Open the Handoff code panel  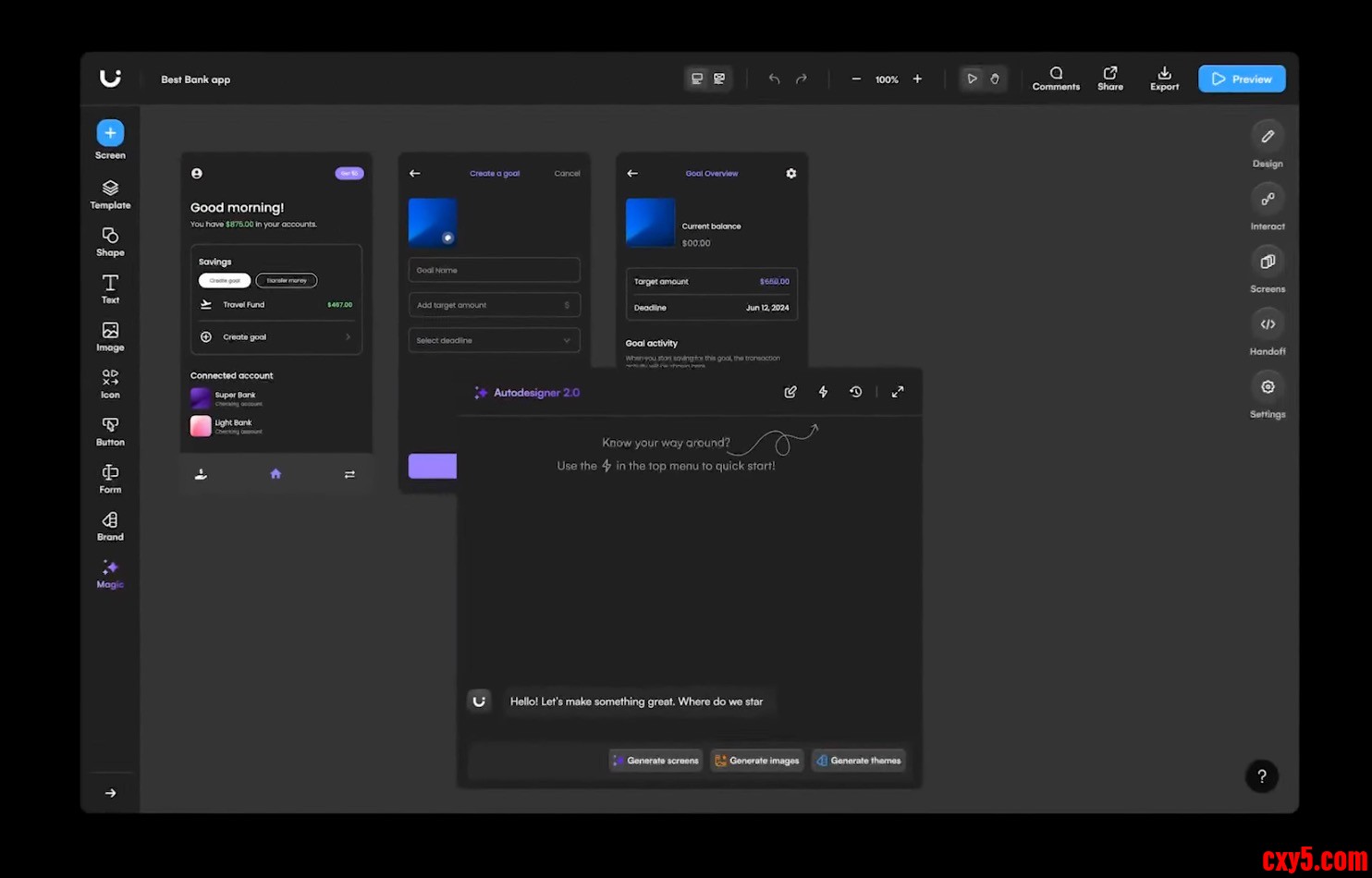pos(1268,331)
